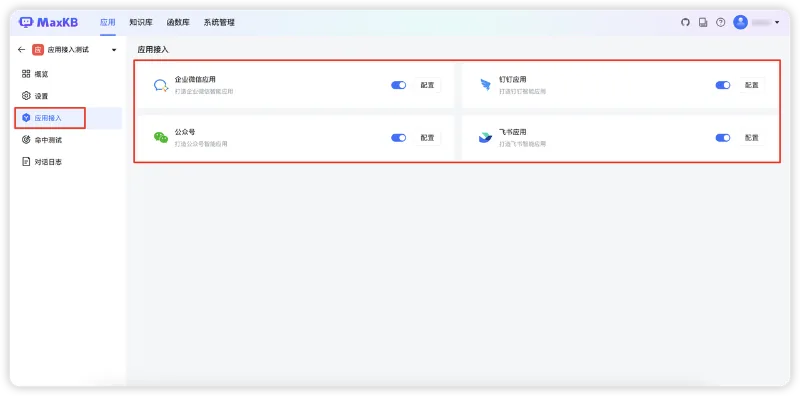This screenshot has width=800, height=396.
Task: Click the 概览 grid icon
Action: (x=26, y=74)
